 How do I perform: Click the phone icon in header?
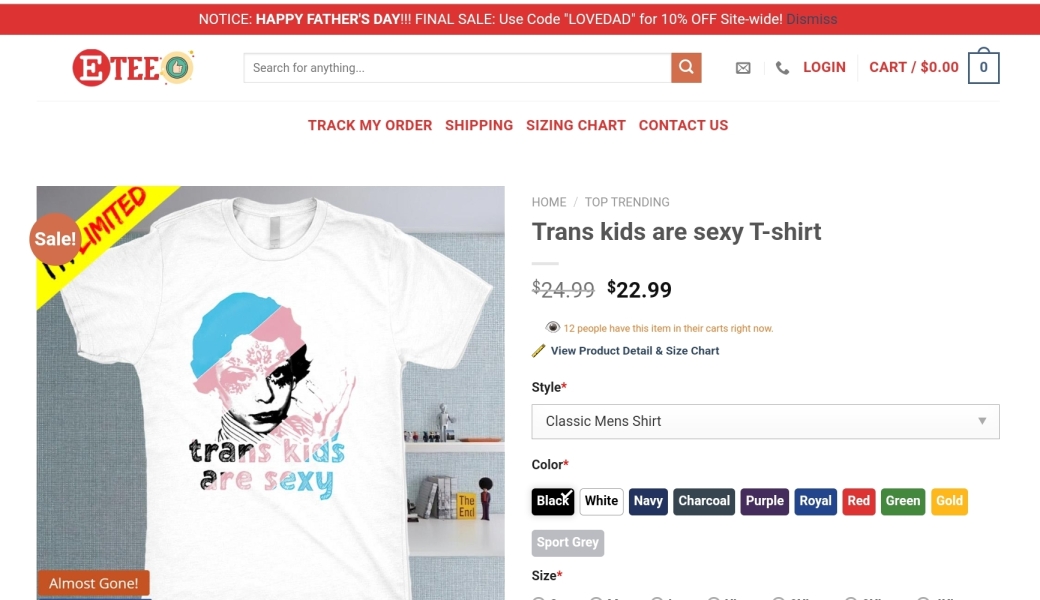[x=782, y=68]
